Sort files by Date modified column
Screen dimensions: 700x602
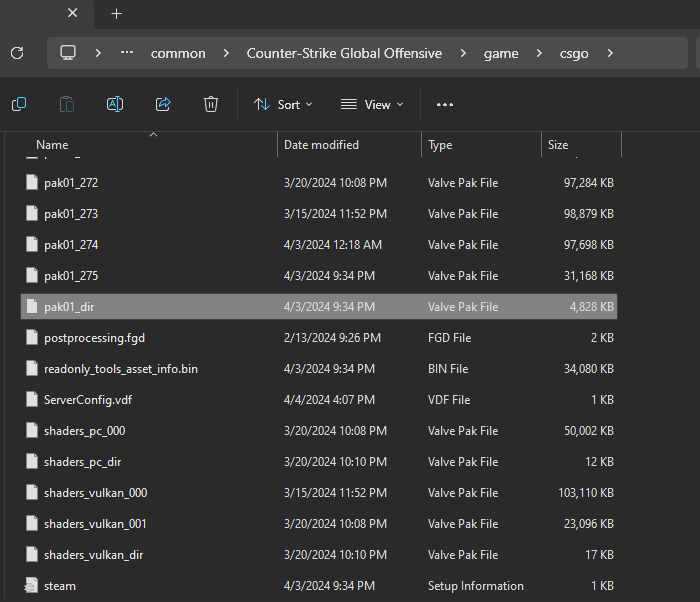pos(321,145)
